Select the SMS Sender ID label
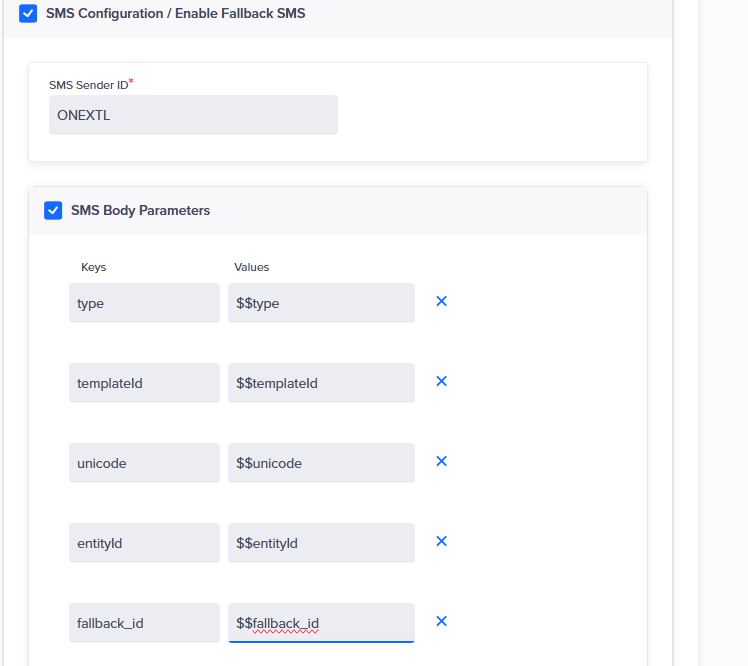 (91, 85)
